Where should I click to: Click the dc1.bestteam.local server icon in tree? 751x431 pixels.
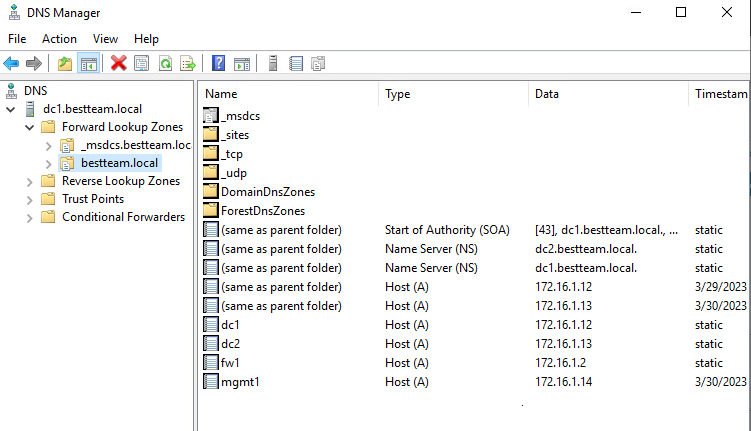(x=30, y=109)
